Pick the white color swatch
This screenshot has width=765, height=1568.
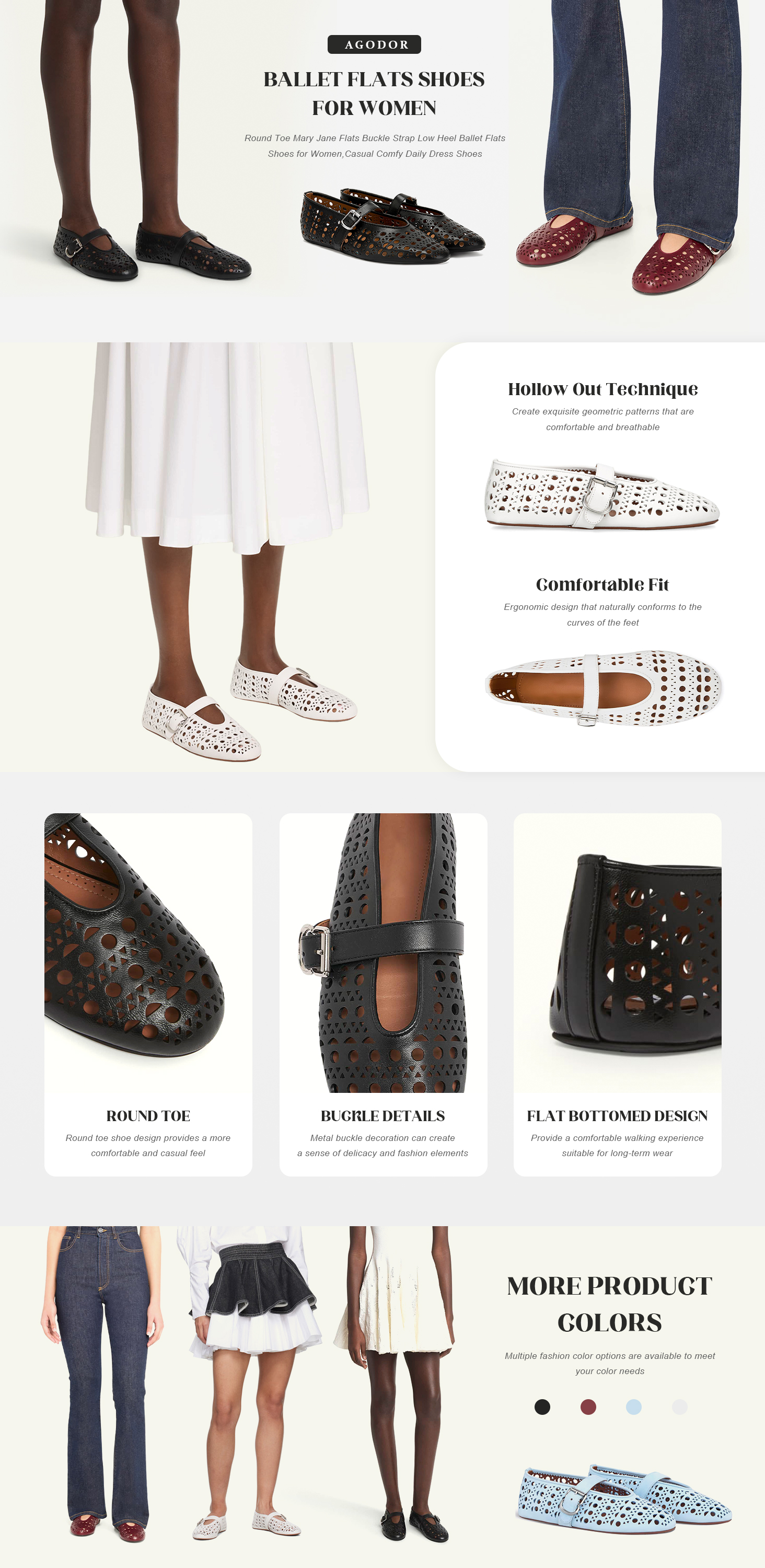(679, 1406)
